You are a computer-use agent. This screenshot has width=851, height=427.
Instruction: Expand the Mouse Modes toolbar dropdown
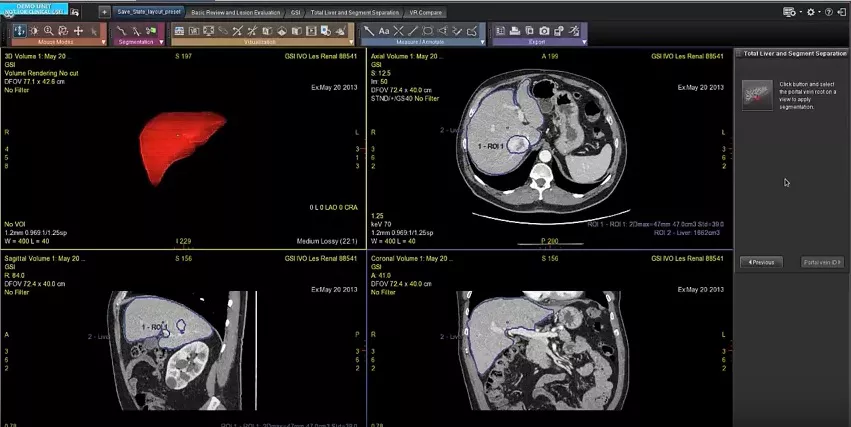[103, 42]
